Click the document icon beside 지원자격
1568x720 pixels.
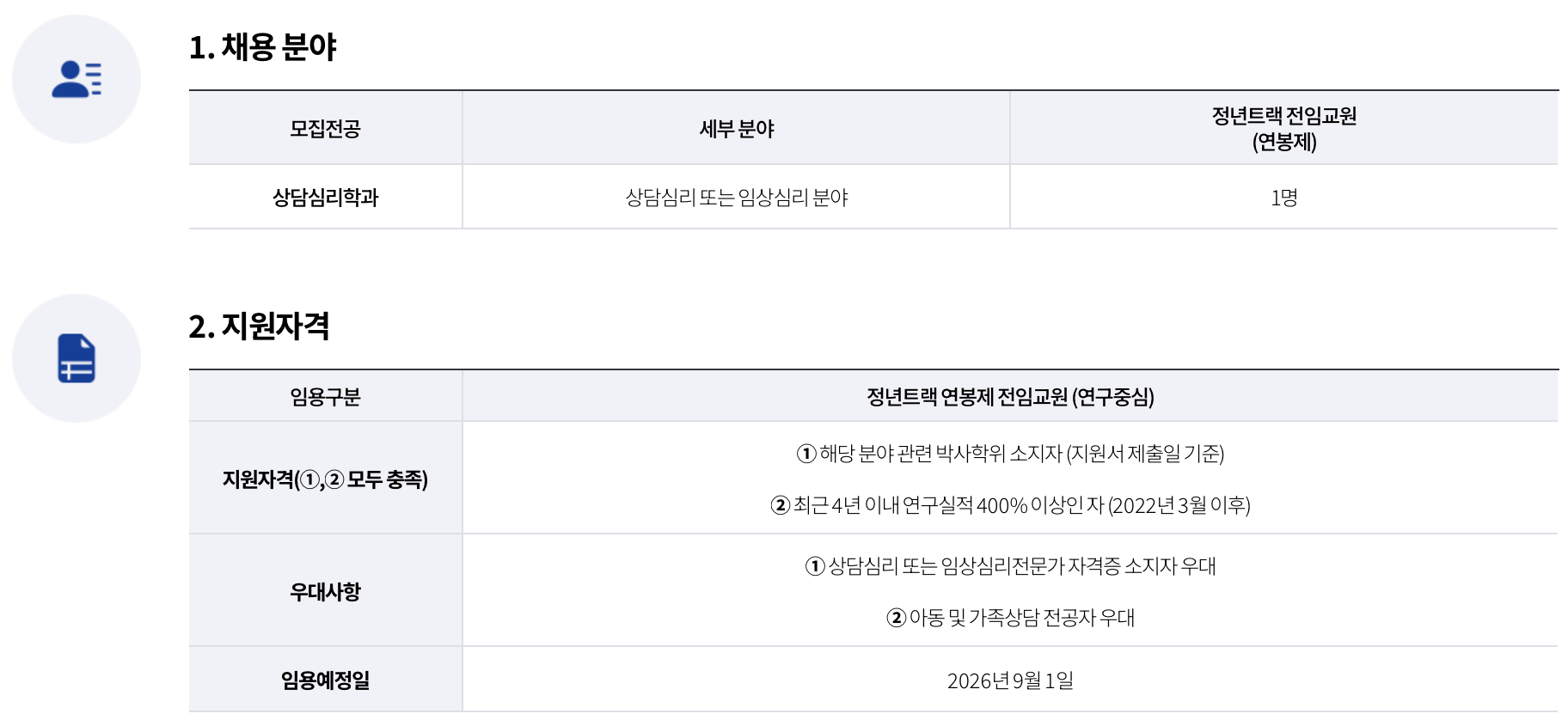(x=77, y=358)
